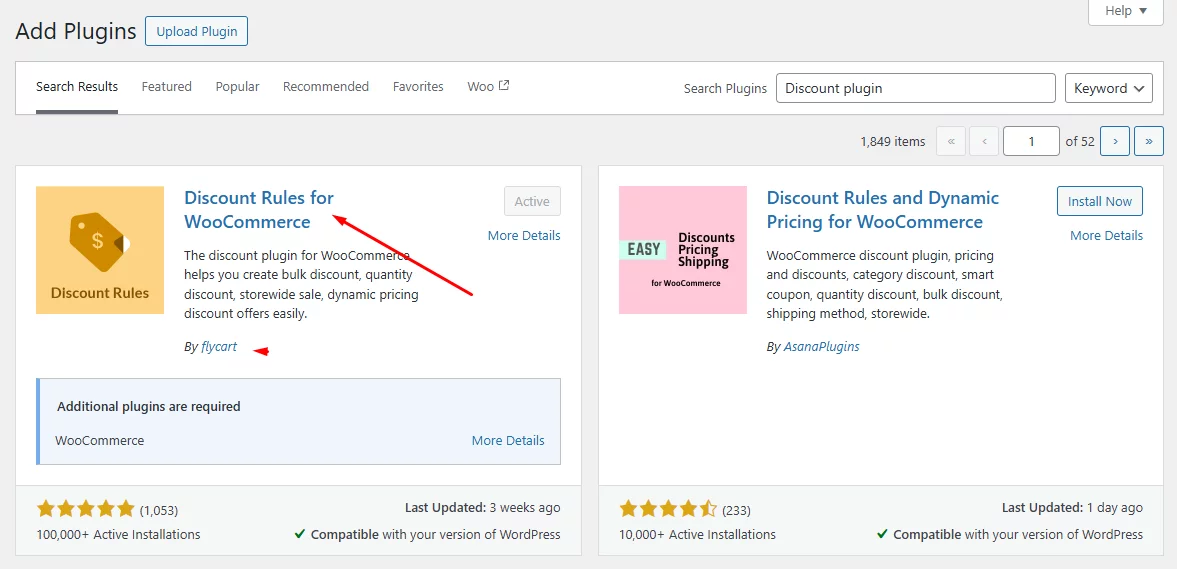1177x569 pixels.
Task: Open Discount Rules and Dynamic Pricing title link
Action: (883, 209)
